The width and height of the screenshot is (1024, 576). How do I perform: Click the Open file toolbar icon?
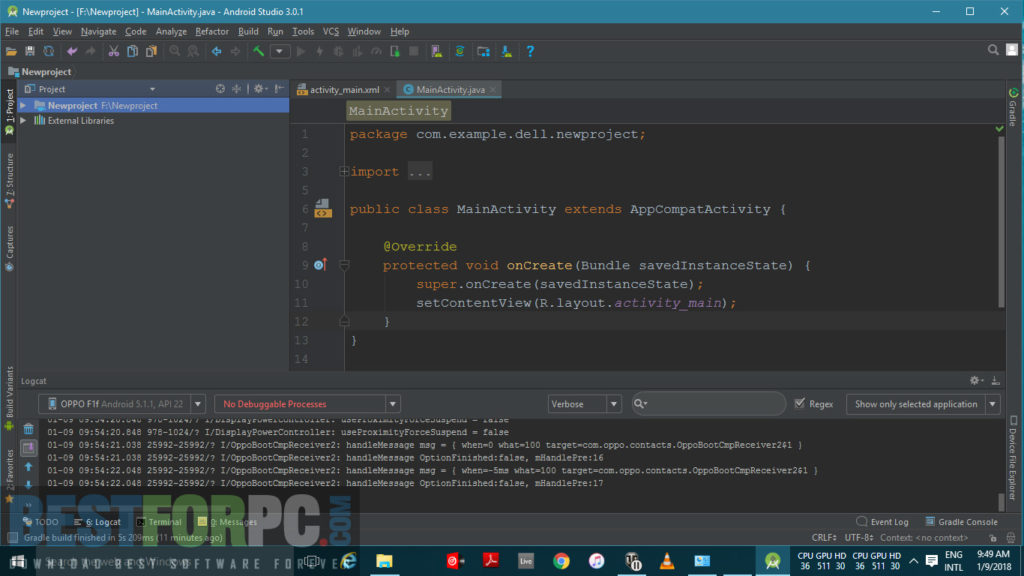tap(11, 51)
